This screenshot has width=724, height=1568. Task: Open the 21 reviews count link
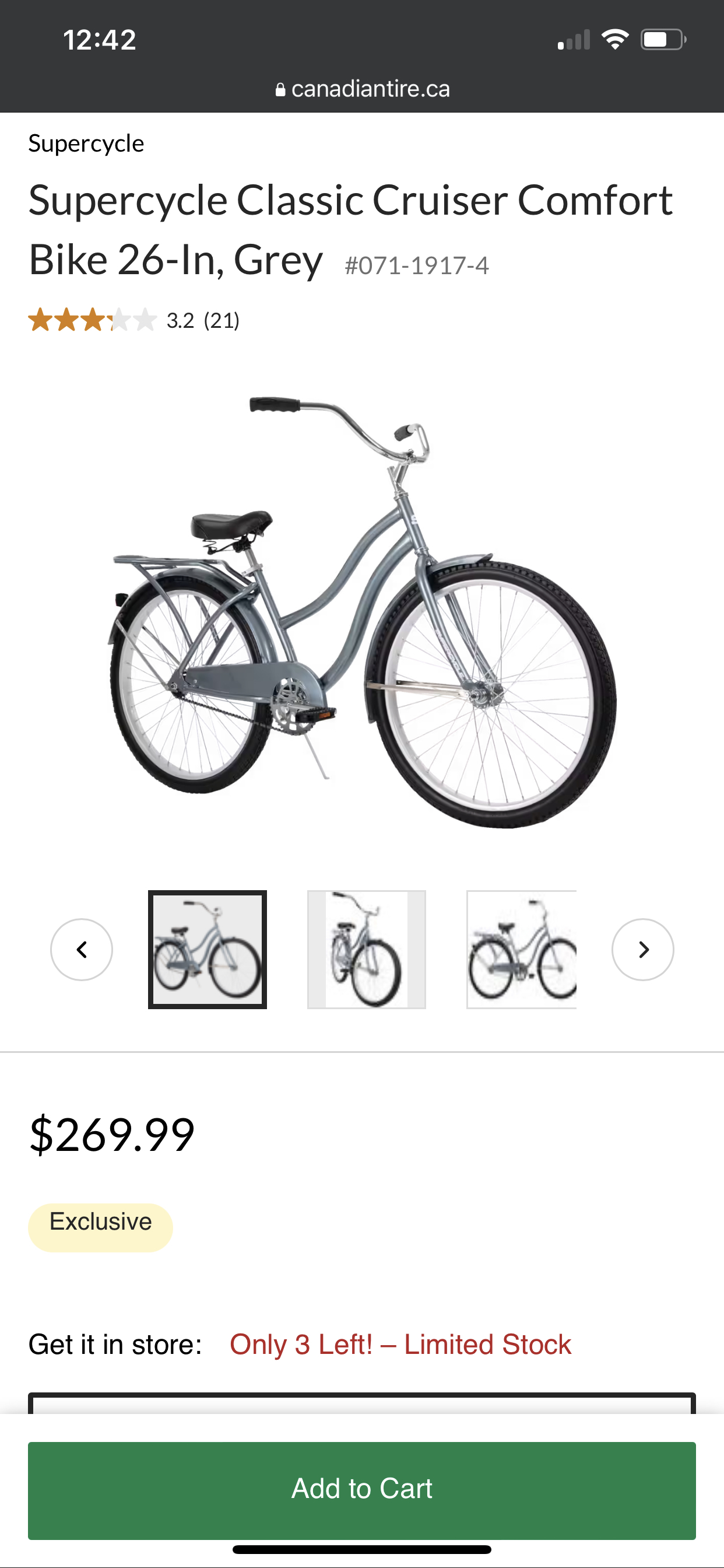pyautogui.click(x=222, y=320)
